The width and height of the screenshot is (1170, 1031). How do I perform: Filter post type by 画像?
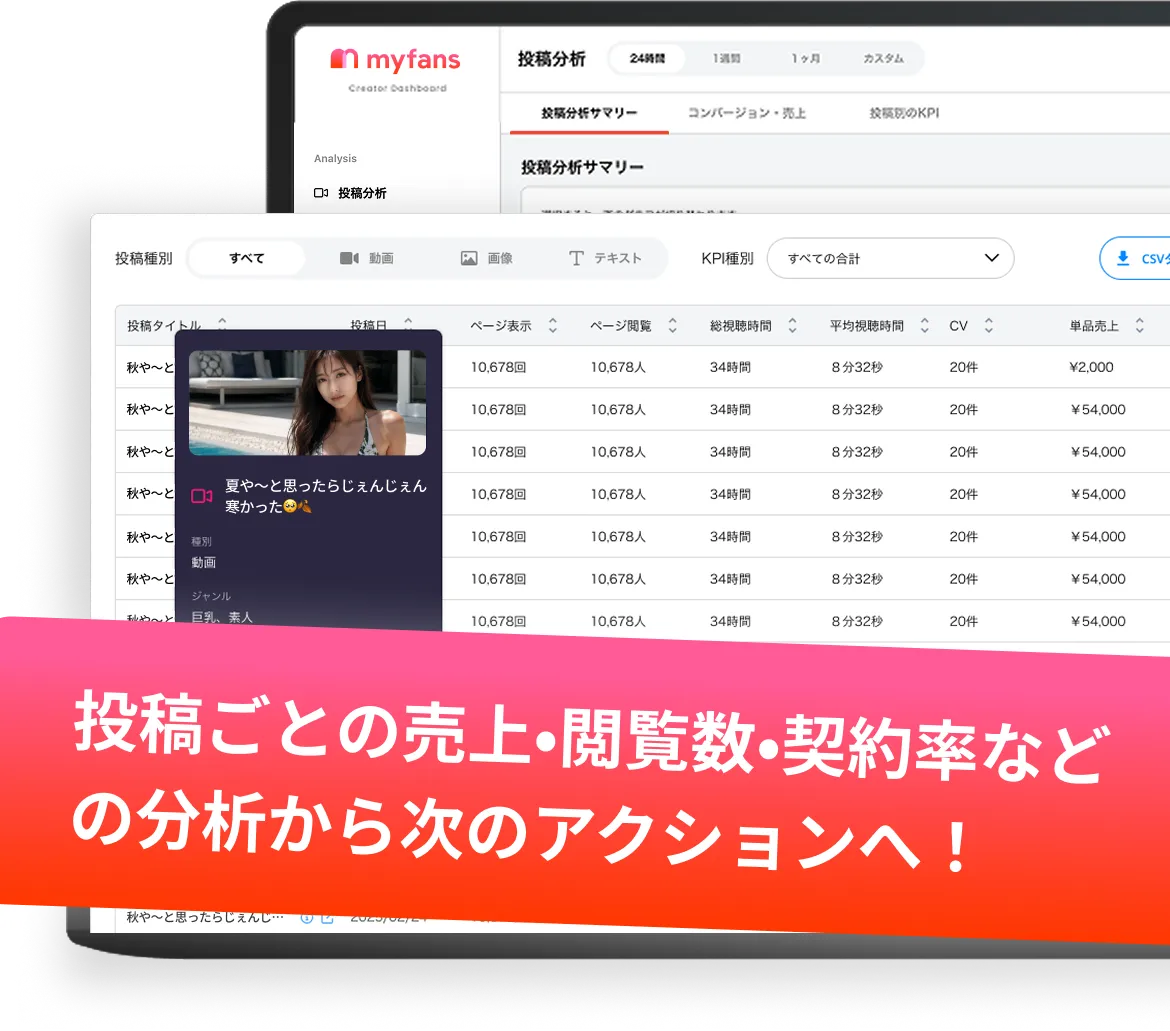click(487, 258)
